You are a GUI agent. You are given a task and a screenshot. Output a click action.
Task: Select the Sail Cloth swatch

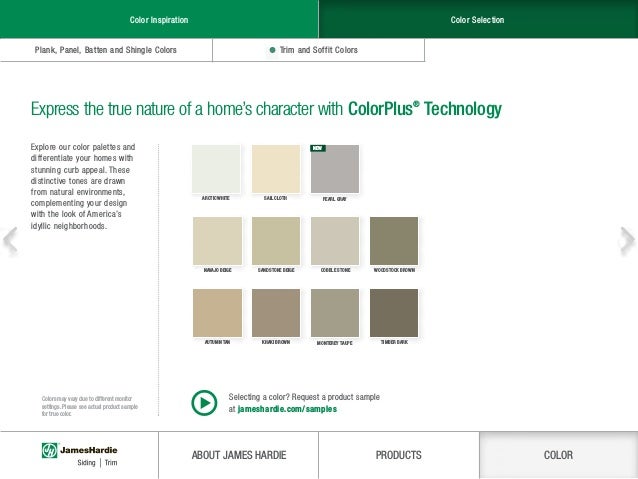[x=276, y=169]
